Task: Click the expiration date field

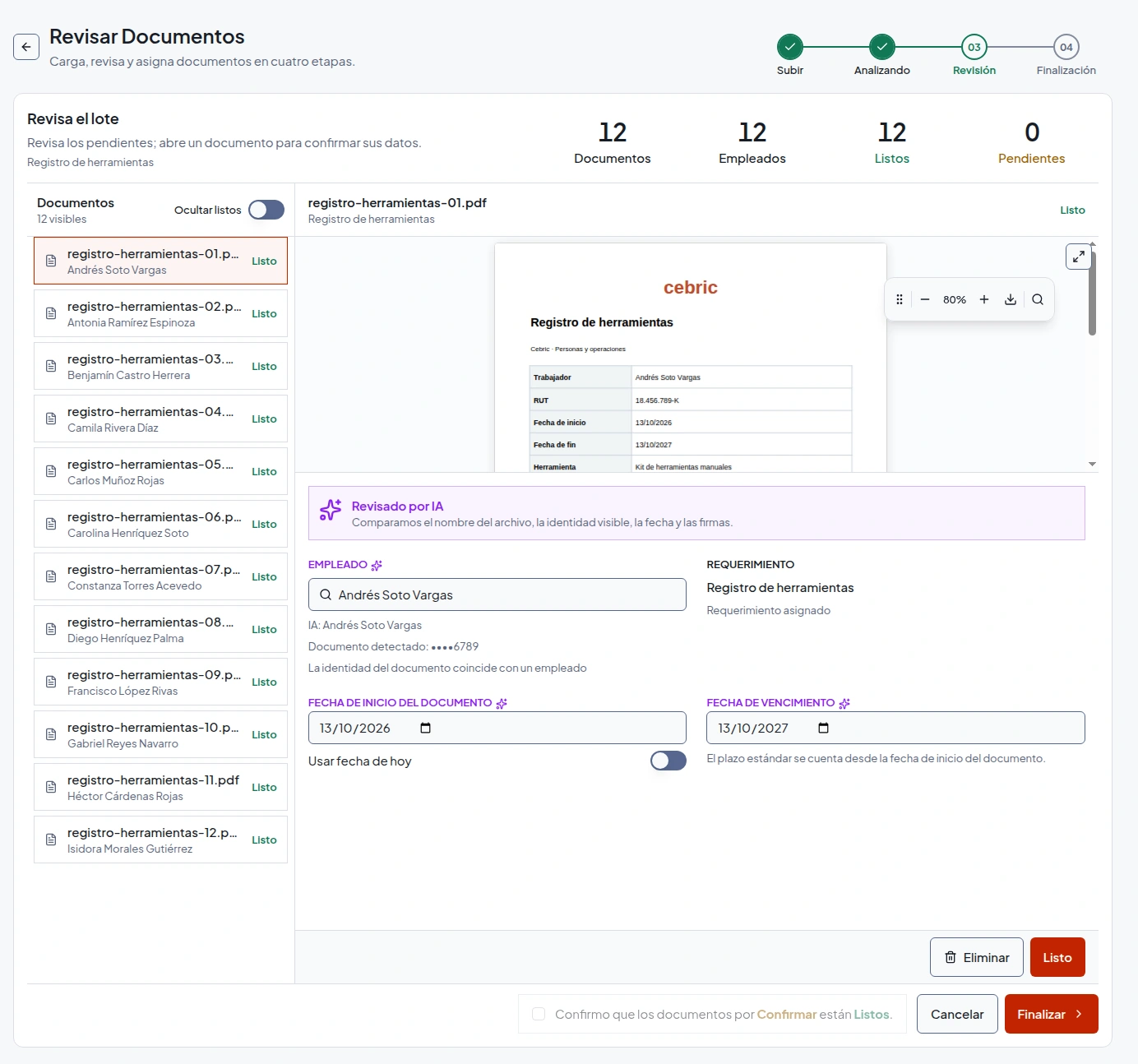Action: click(895, 728)
